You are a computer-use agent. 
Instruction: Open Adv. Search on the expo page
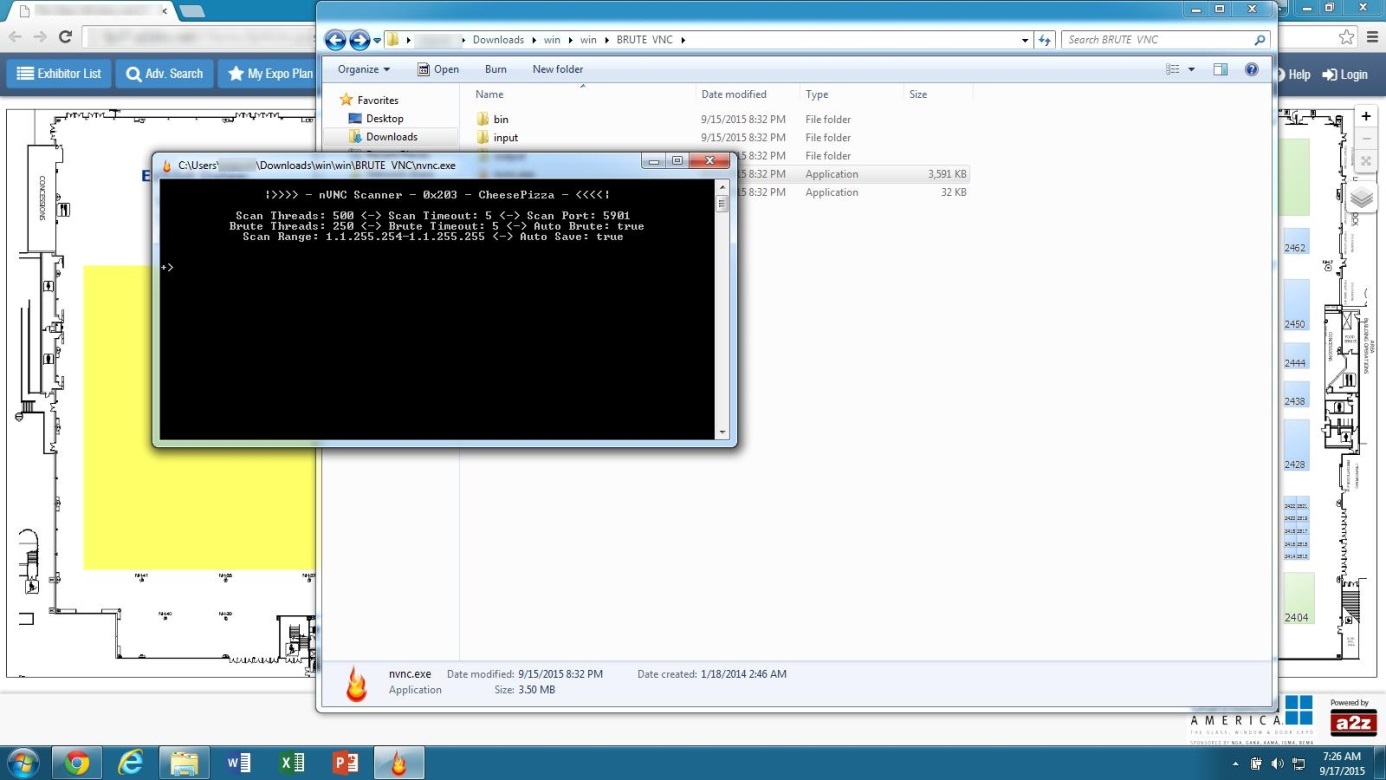click(x=164, y=74)
